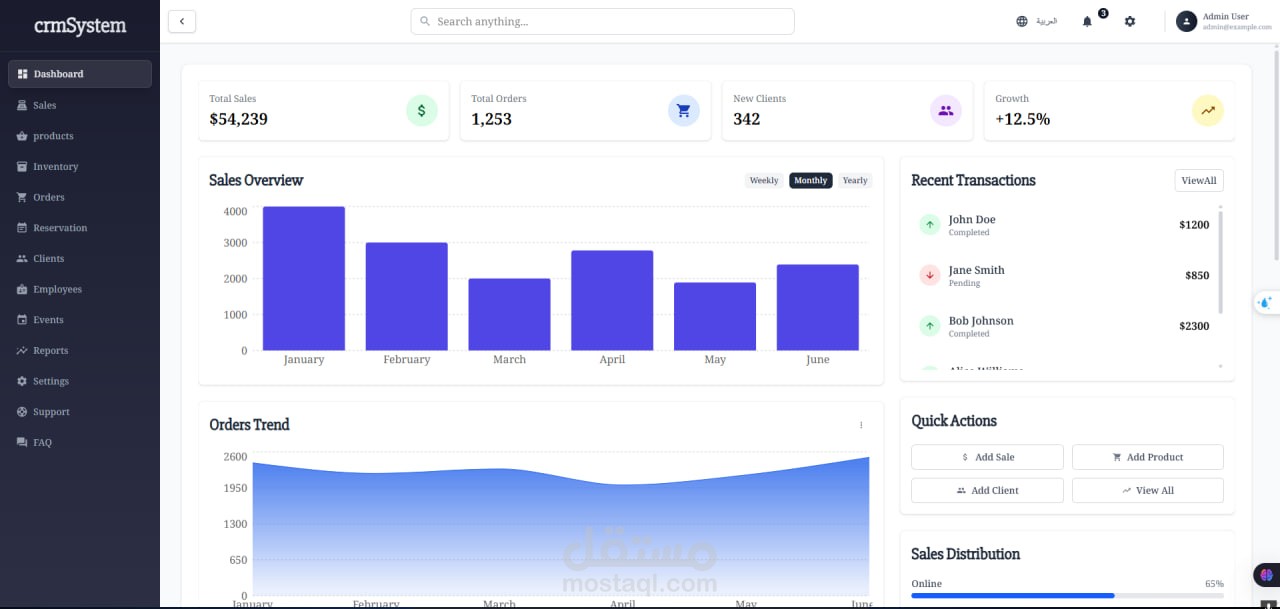Click the June bar in Sales Overview
Screen dimensions: 1280x609
(818, 308)
